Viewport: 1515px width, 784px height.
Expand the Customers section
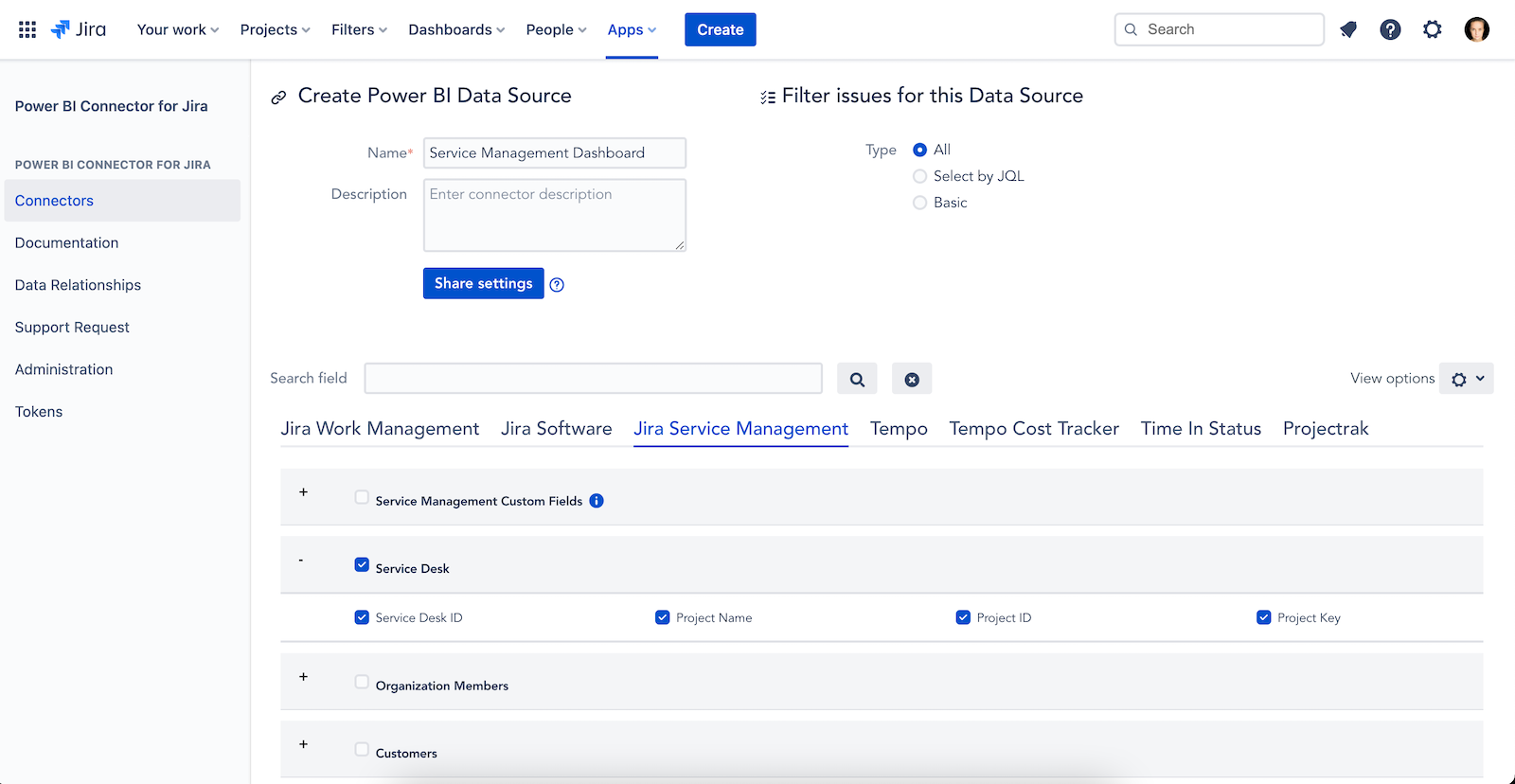(303, 744)
